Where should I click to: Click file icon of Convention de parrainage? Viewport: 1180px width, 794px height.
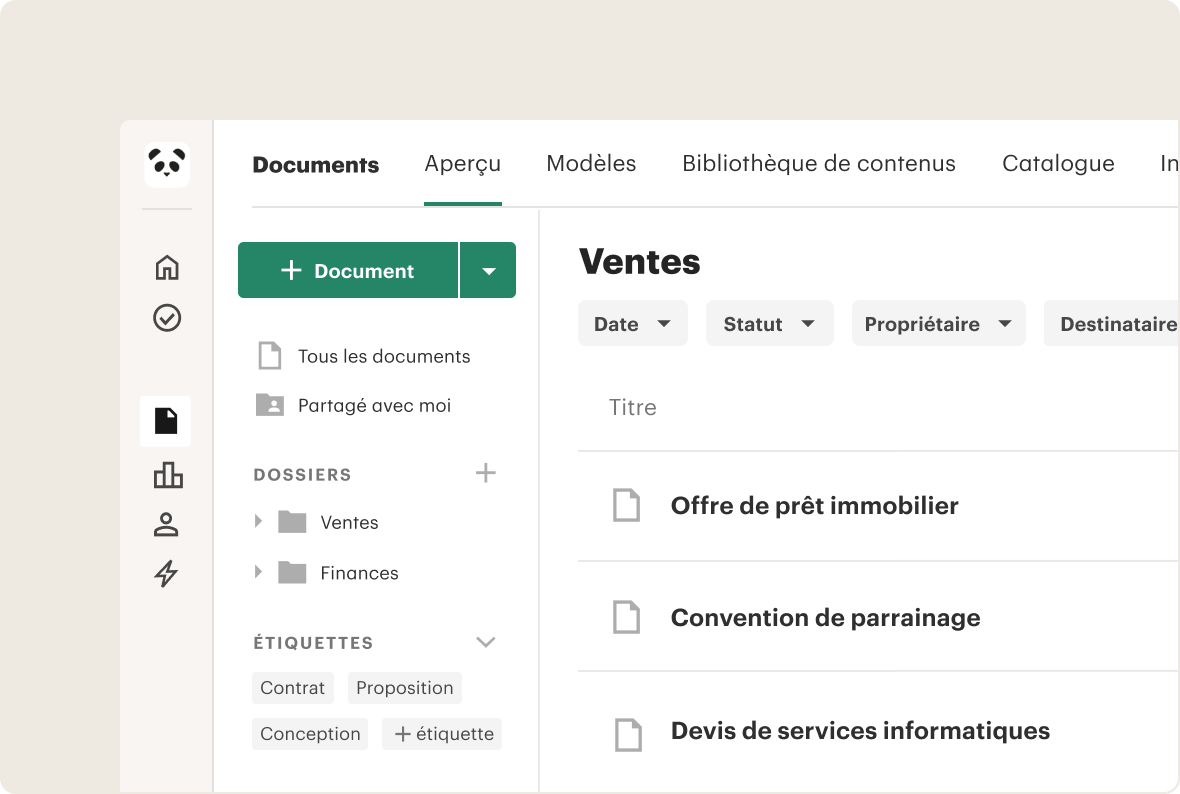coord(626,617)
